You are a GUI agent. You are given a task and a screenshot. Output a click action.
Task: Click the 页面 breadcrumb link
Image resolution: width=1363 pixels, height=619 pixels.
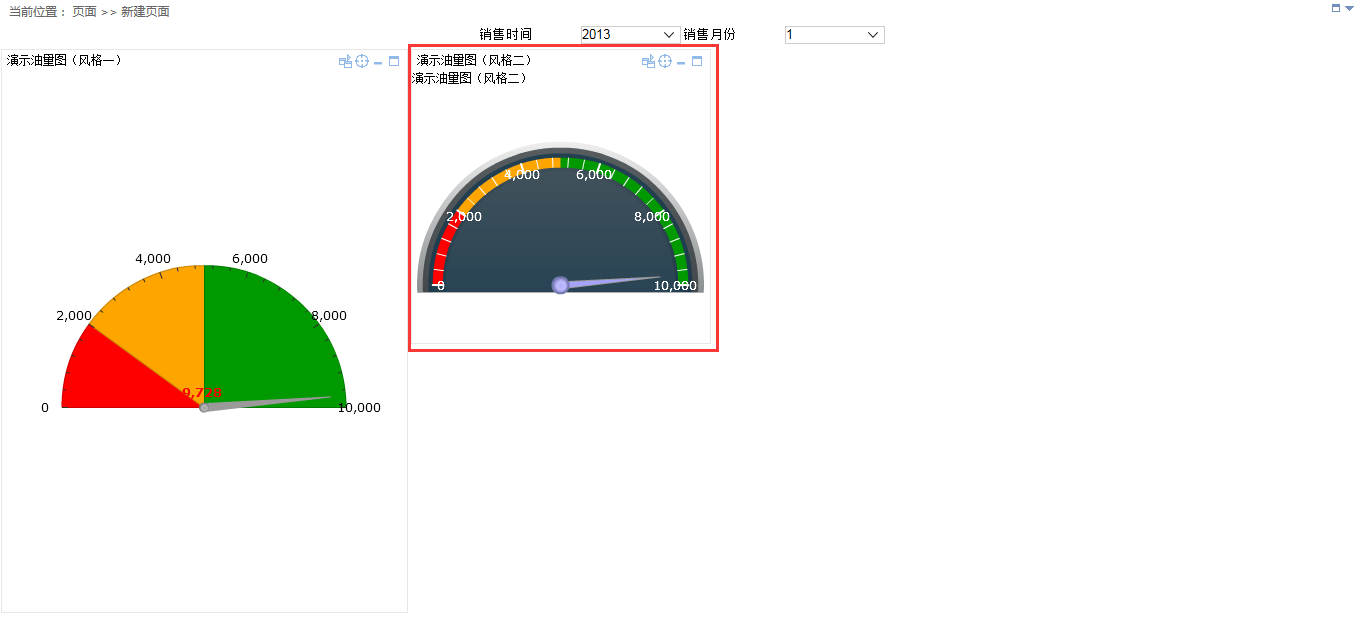pyautogui.click(x=84, y=12)
